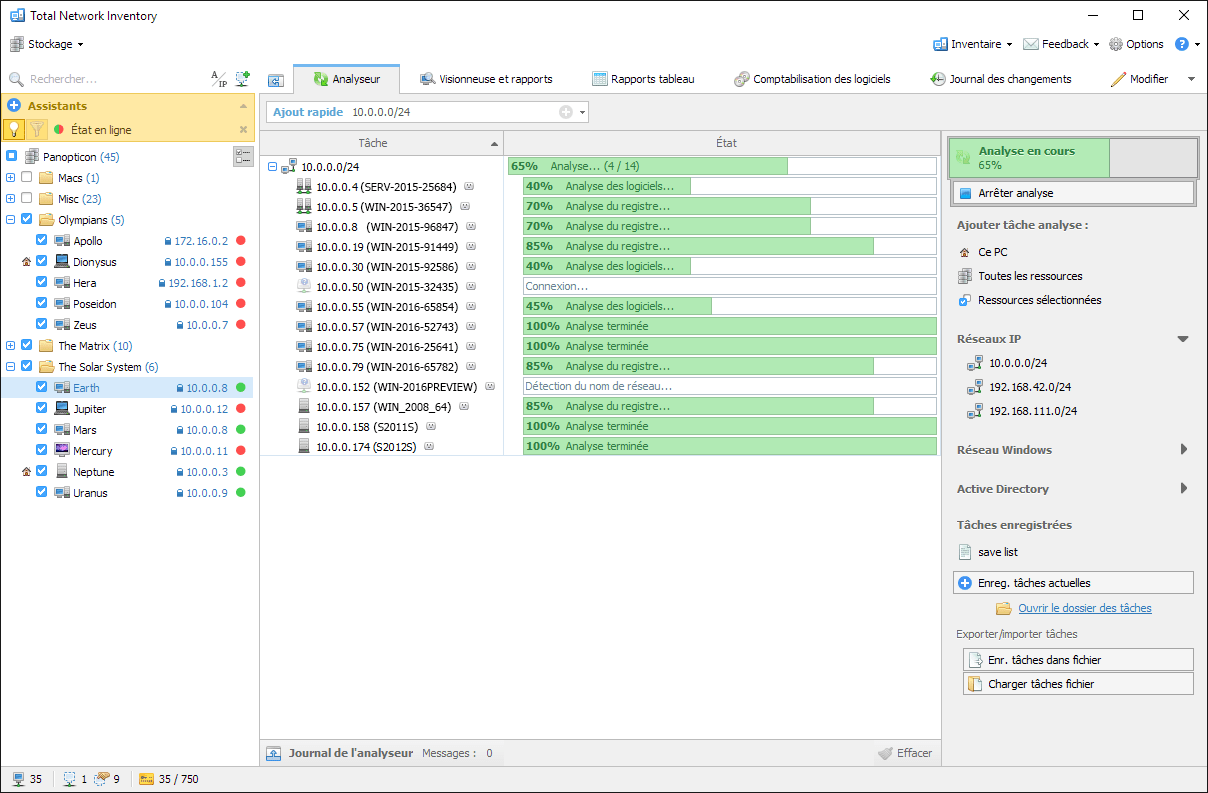Uncheck the Apollo checkbox
Screen dimensions: 1208x793
pos(42,241)
